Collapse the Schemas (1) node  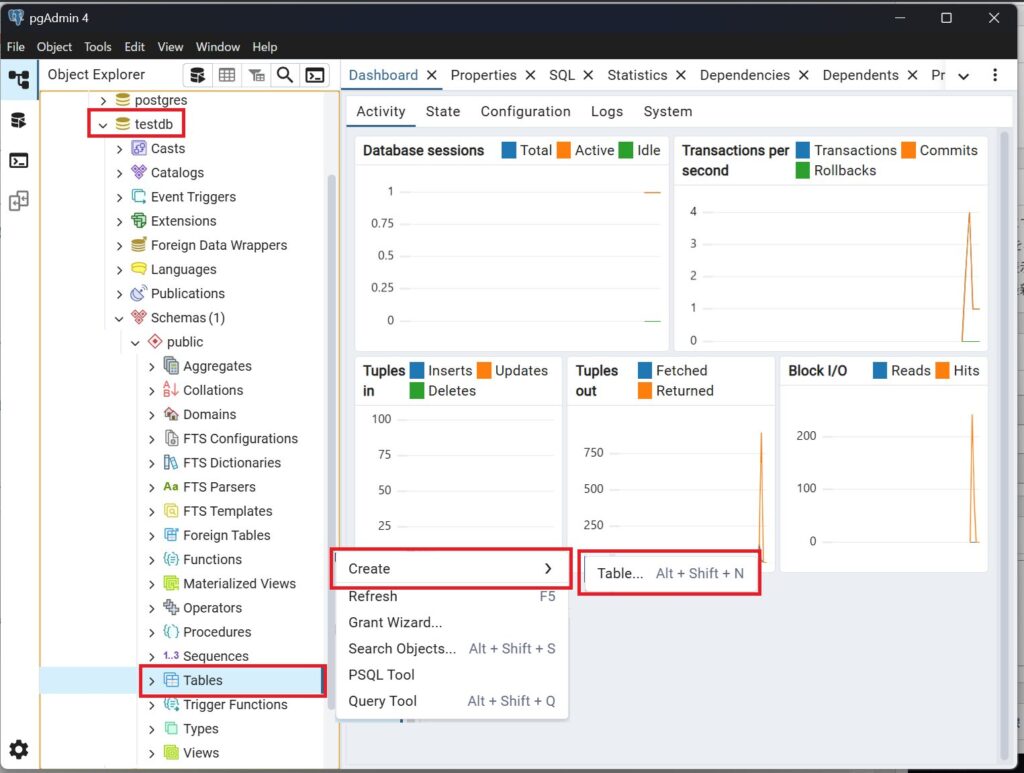120,319
